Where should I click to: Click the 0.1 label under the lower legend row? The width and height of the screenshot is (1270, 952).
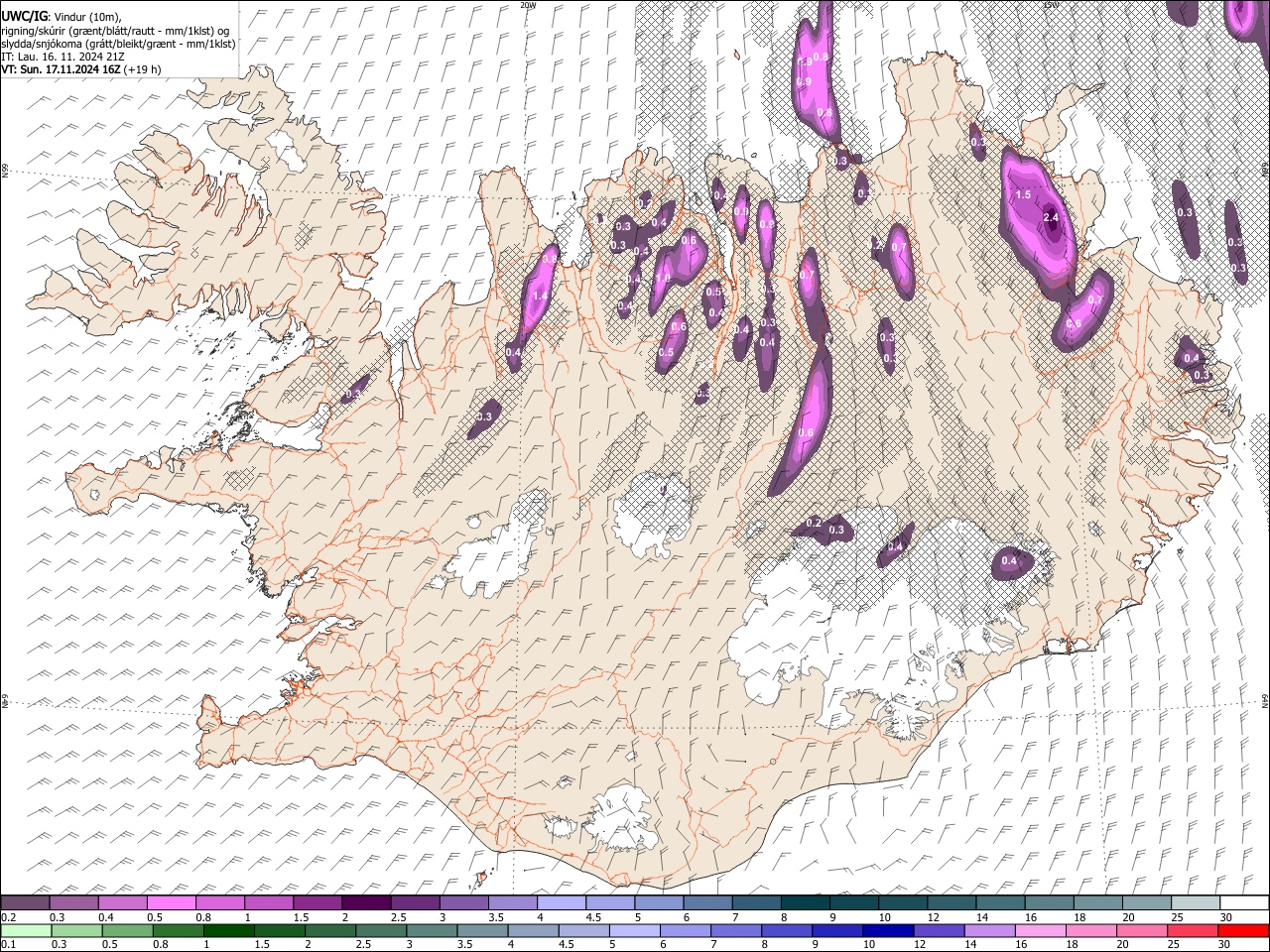click(8, 944)
